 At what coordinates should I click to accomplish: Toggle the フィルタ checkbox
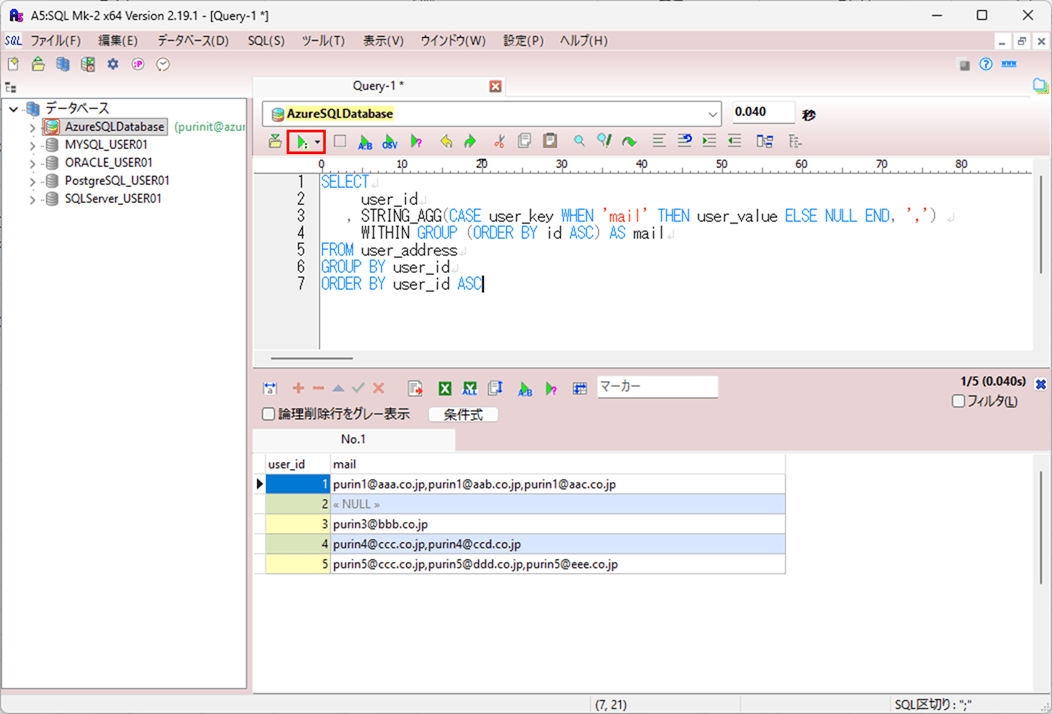click(958, 402)
